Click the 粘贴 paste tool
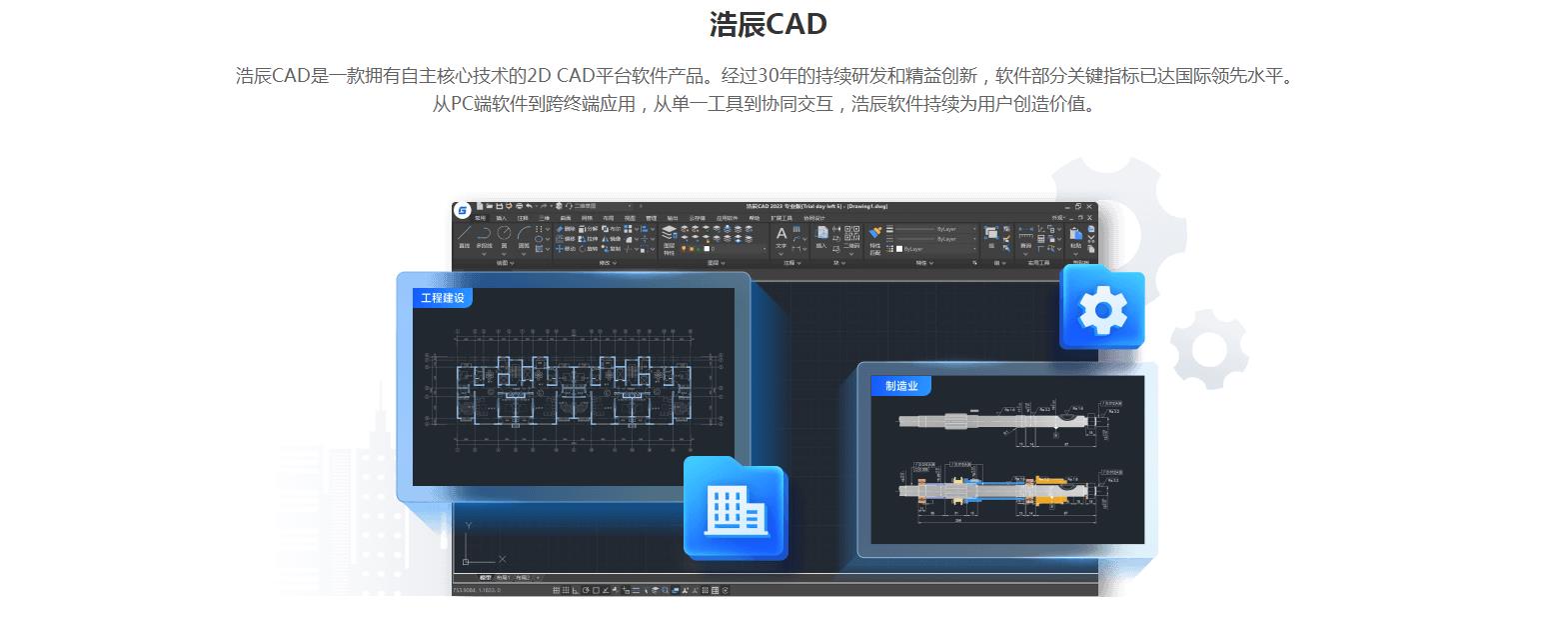1568x617 pixels. (x=1075, y=237)
